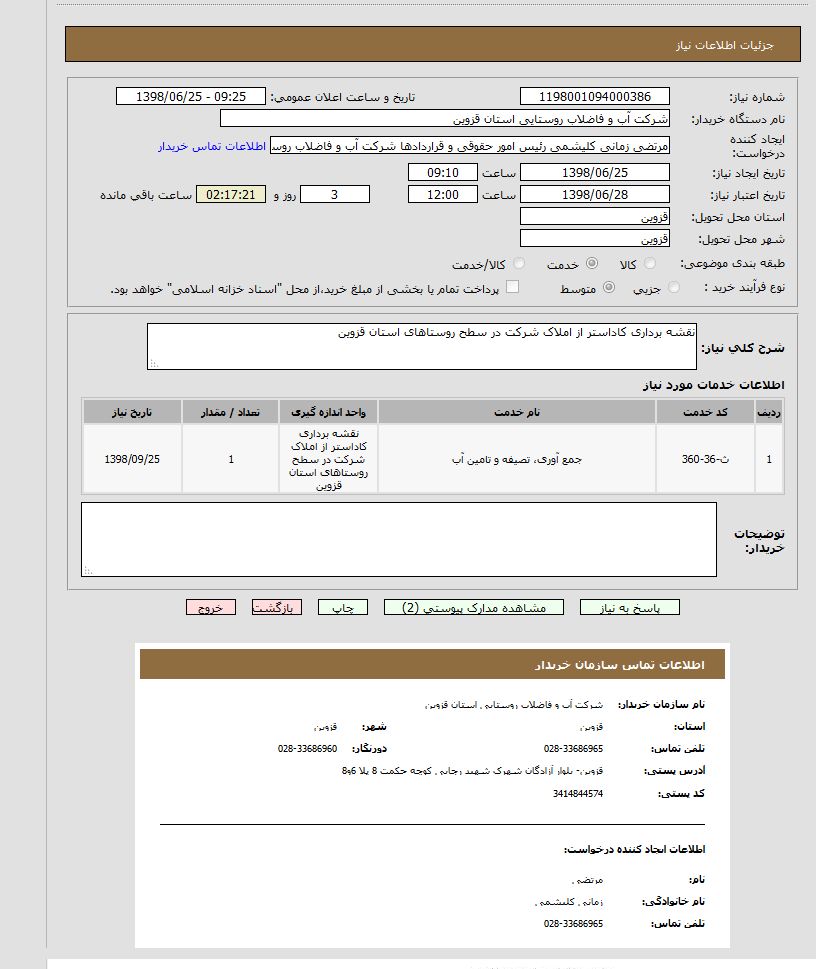Click the استان محل تحویل field

(x=595, y=217)
